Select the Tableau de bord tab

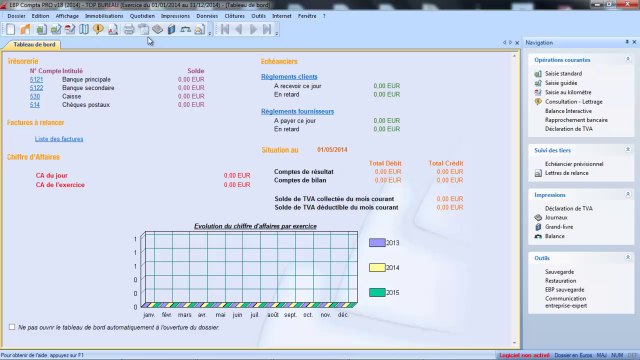[x=34, y=44]
